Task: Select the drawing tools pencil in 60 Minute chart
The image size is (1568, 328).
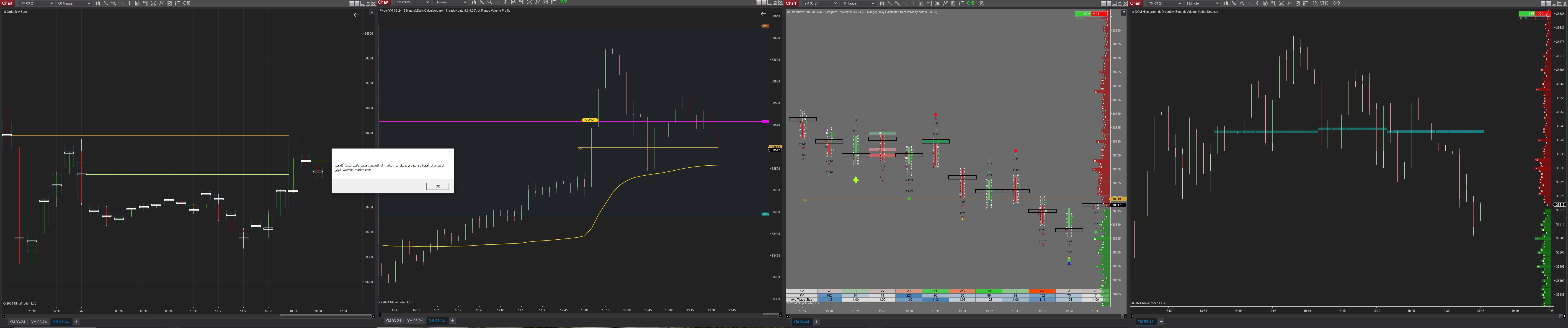Action: (106, 3)
